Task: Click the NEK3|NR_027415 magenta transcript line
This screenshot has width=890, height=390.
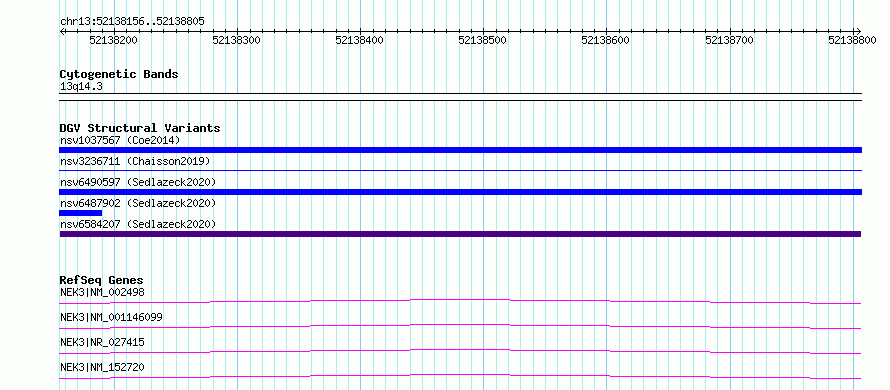Action: coord(460,351)
